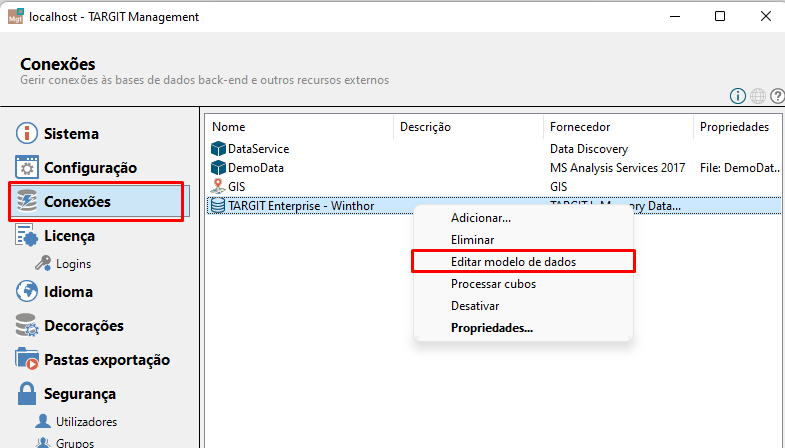
Task: Go to Sistema in sidebar
Action: point(71,134)
